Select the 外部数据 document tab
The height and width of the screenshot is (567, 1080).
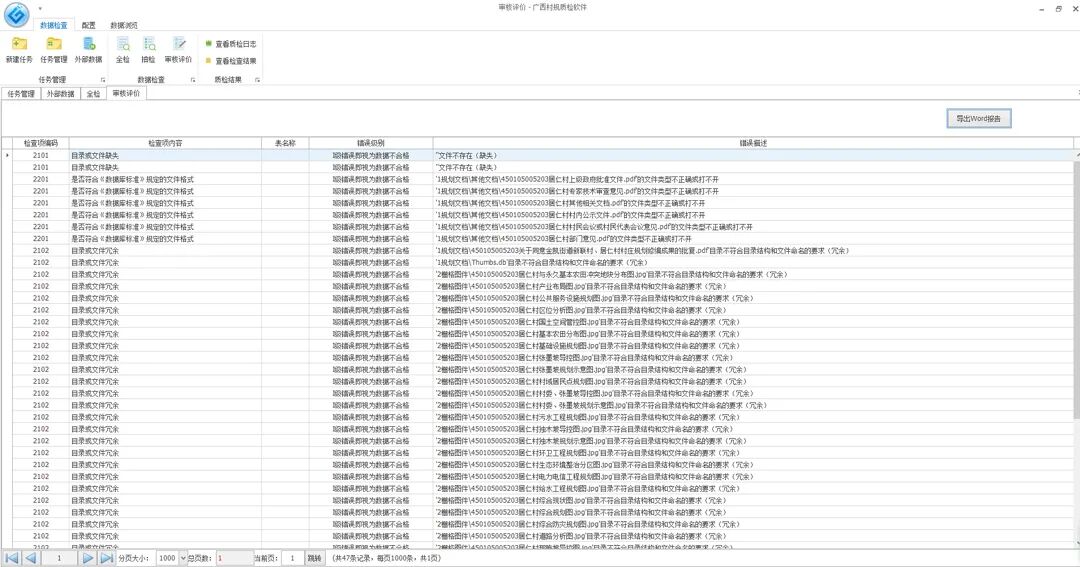coord(61,94)
